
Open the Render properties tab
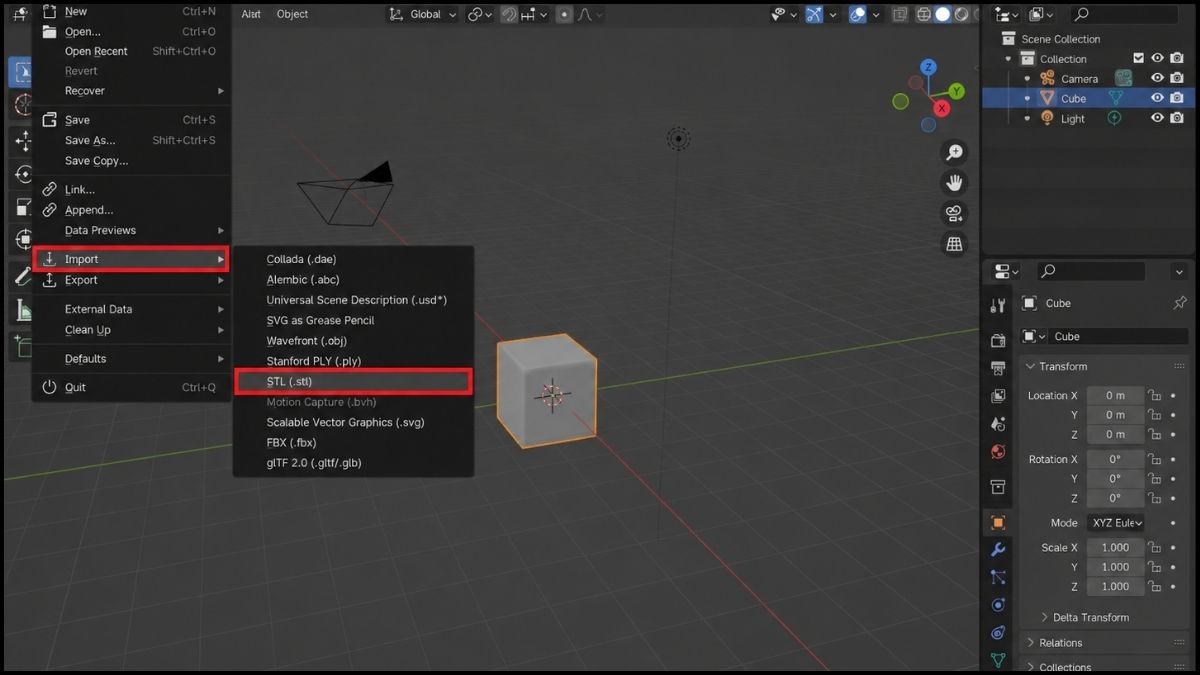click(x=997, y=341)
